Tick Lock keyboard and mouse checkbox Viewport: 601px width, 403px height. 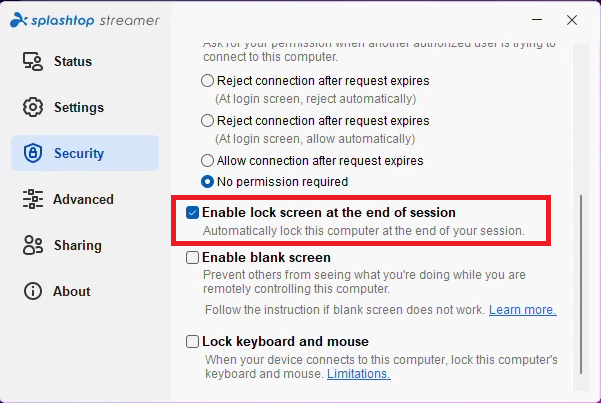coord(192,342)
